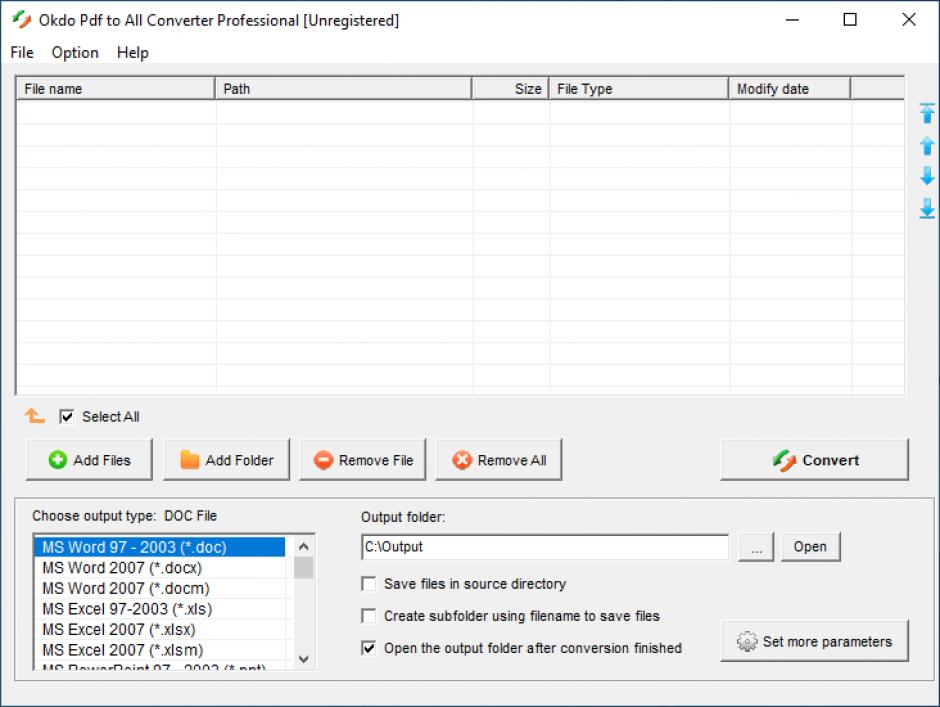Click output type list scroll up arrow
Screen dimensions: 940x707
pyautogui.click(x=303, y=546)
